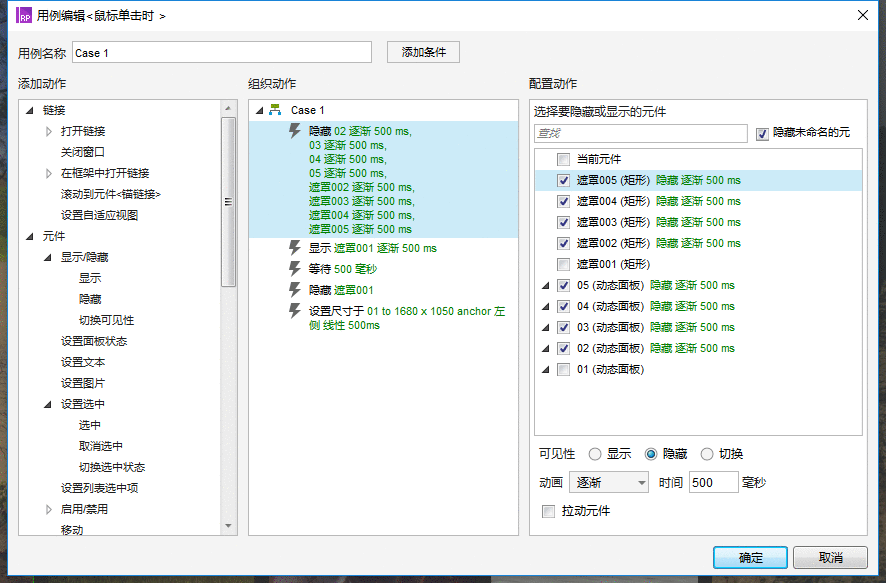
Task: Select the 隐藏 visibility radio button
Action: pos(651,454)
